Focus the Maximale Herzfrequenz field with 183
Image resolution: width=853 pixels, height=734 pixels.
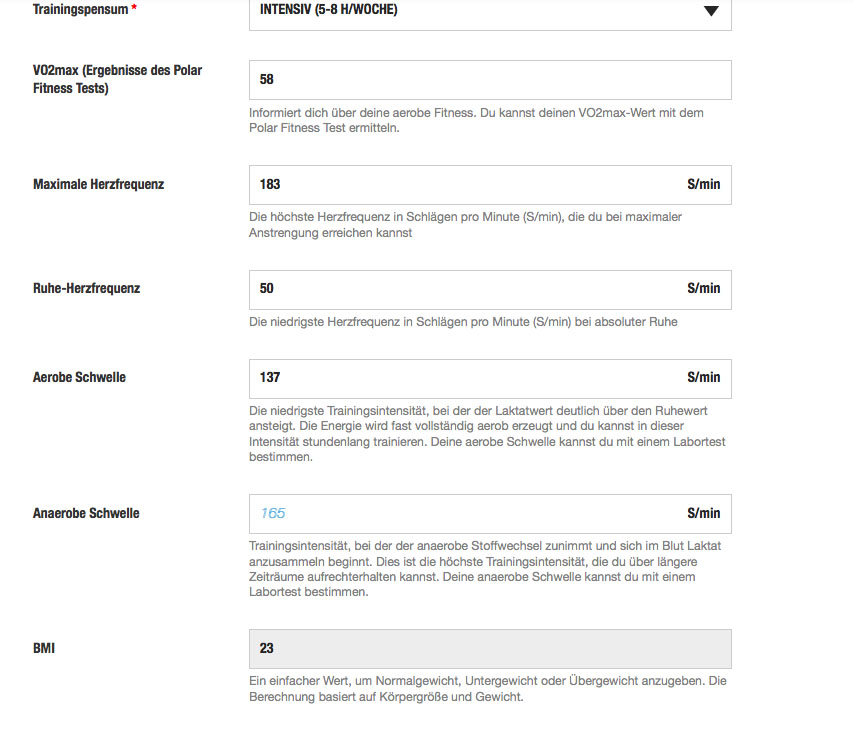(460, 185)
